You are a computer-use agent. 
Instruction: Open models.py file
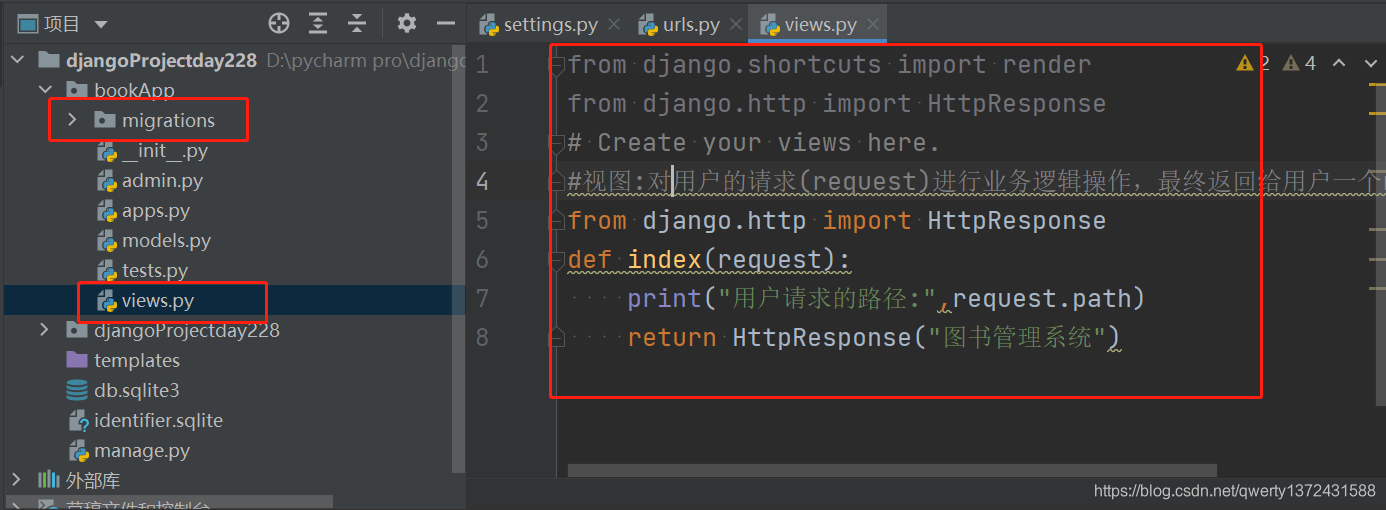[x=166, y=240]
